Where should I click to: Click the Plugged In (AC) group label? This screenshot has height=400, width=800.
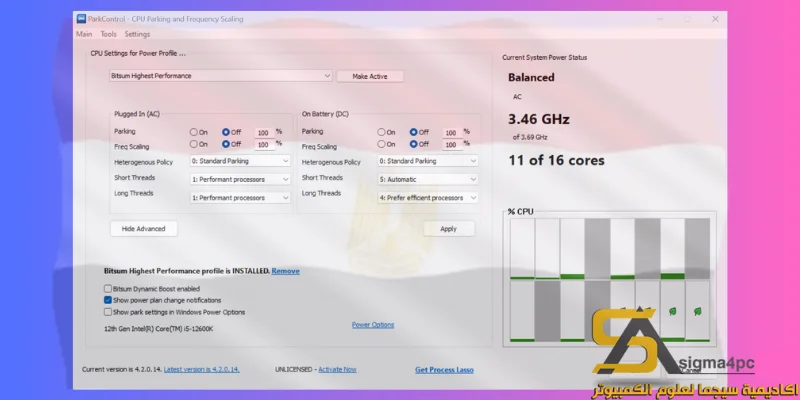[x=137, y=114]
